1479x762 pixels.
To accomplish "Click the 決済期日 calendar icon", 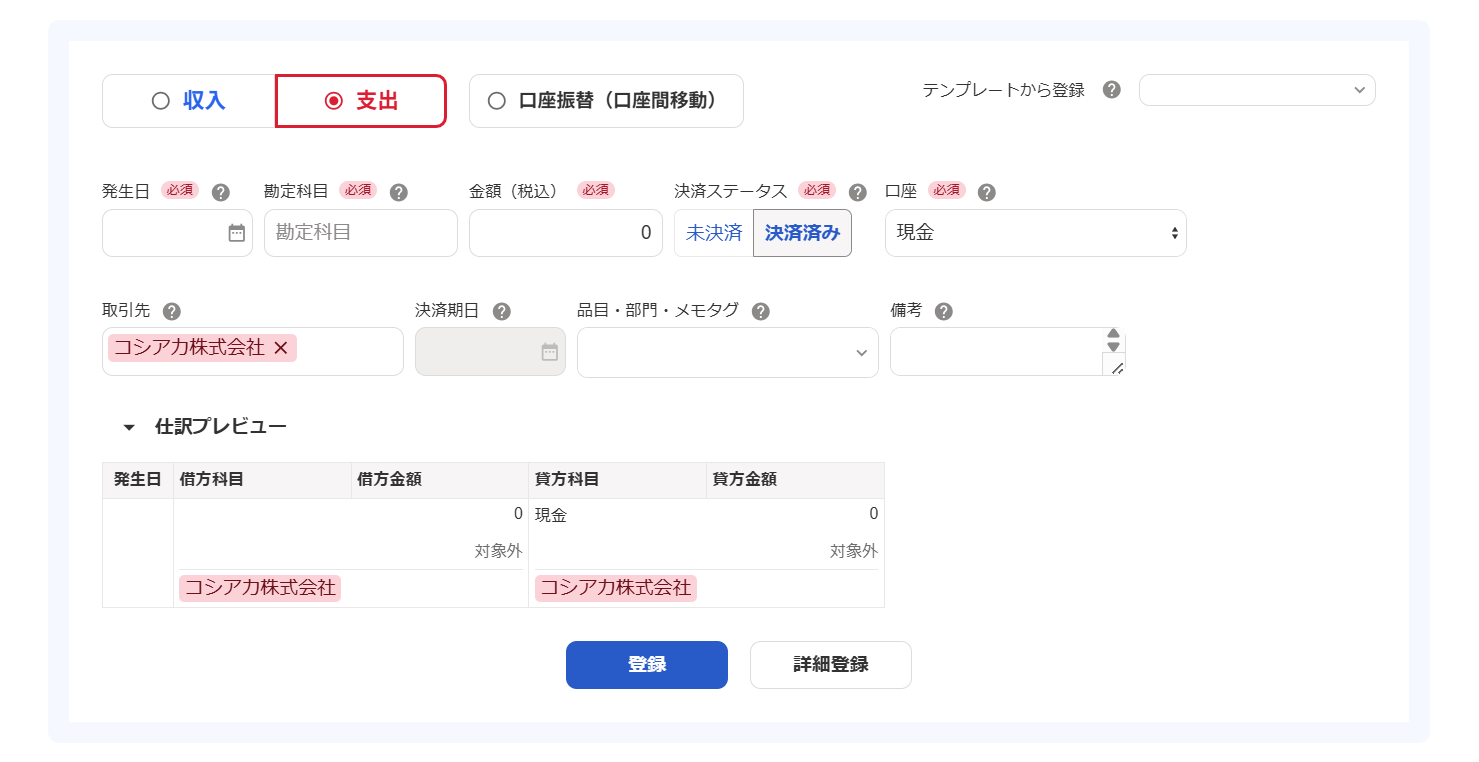I will pyautogui.click(x=549, y=352).
